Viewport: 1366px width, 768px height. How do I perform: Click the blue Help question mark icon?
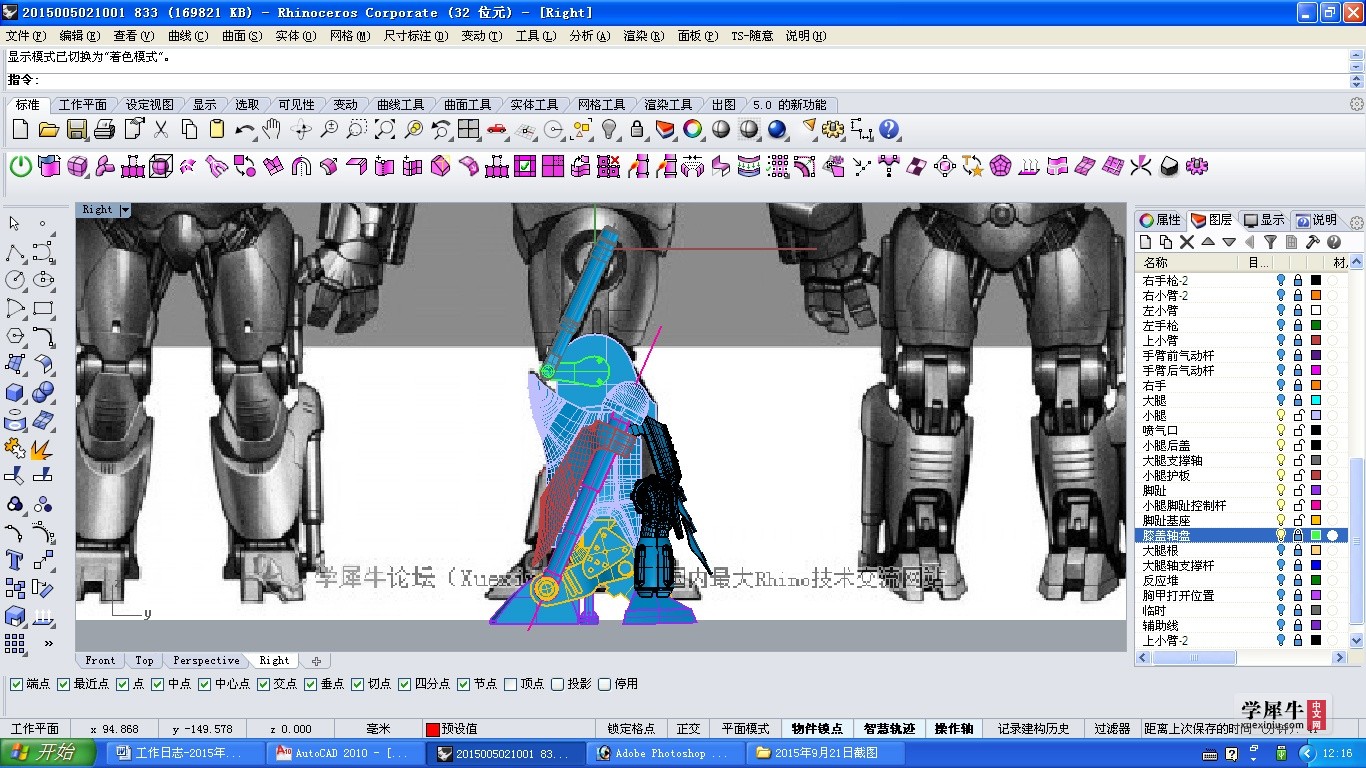889,129
